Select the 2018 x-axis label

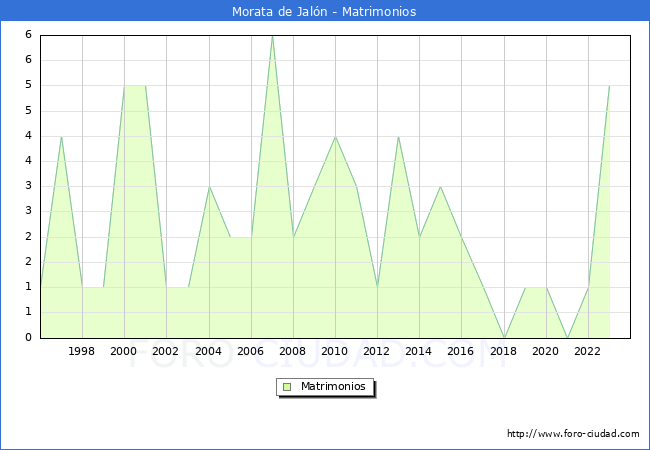[x=503, y=351]
